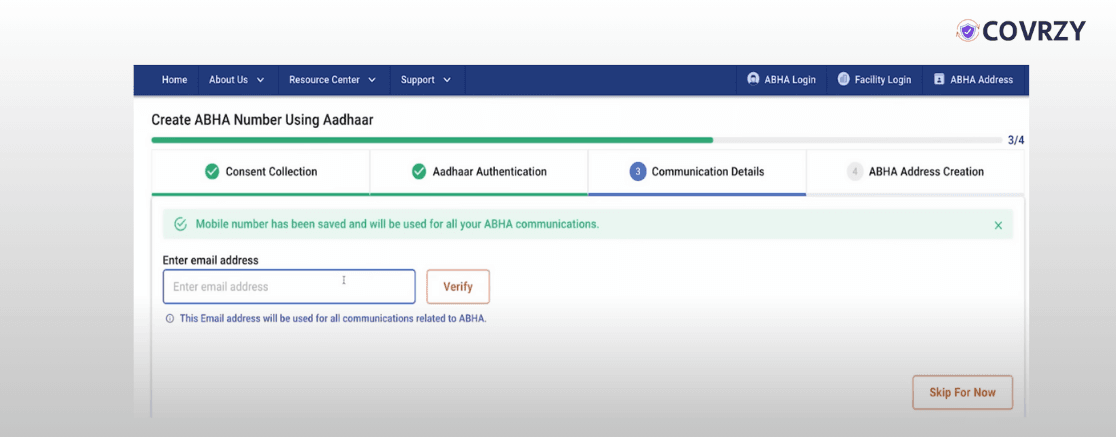This screenshot has width=1116, height=437.
Task: Click the info icon below email field
Action: [170, 319]
